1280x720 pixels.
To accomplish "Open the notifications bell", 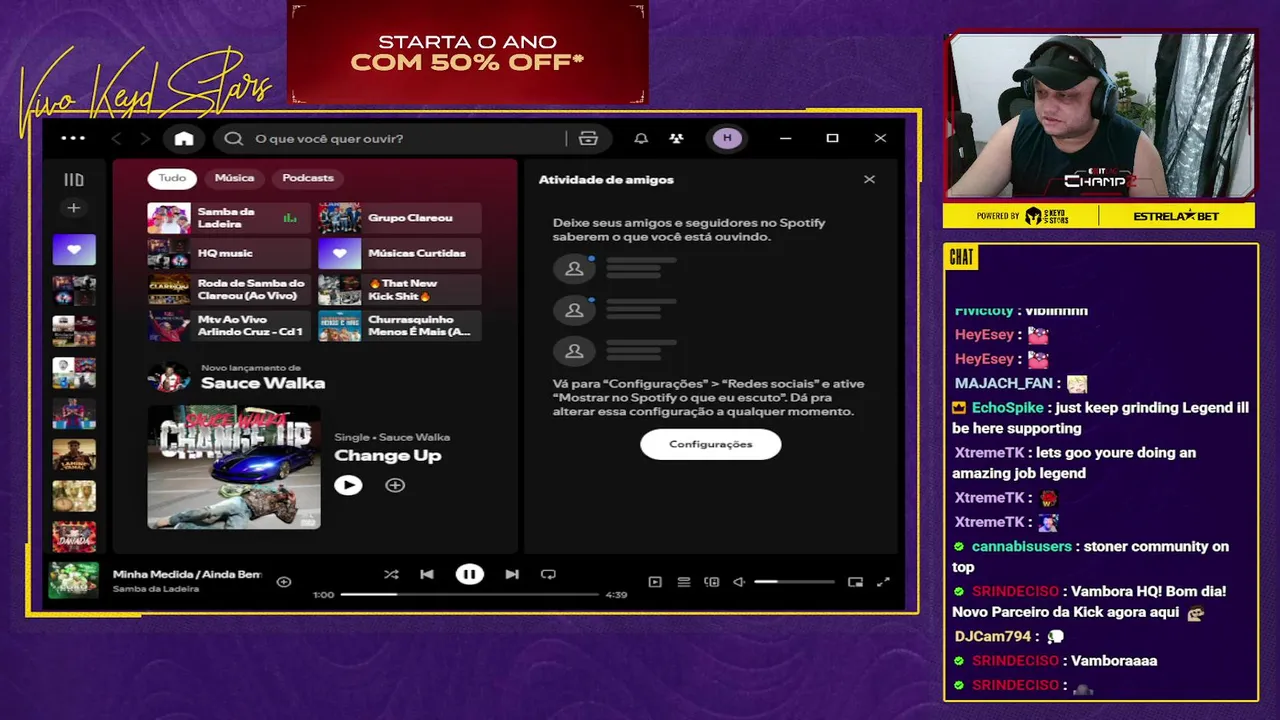I will (x=641, y=138).
